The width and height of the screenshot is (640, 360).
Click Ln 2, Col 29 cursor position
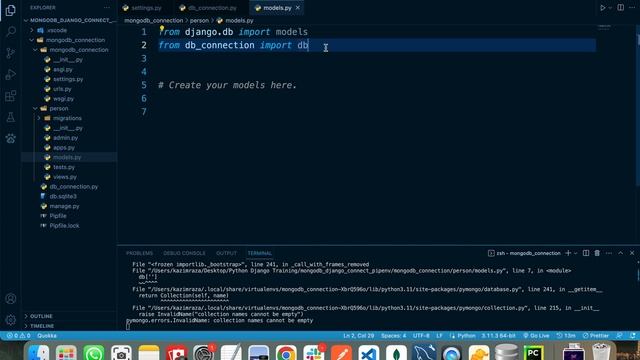click(358, 336)
